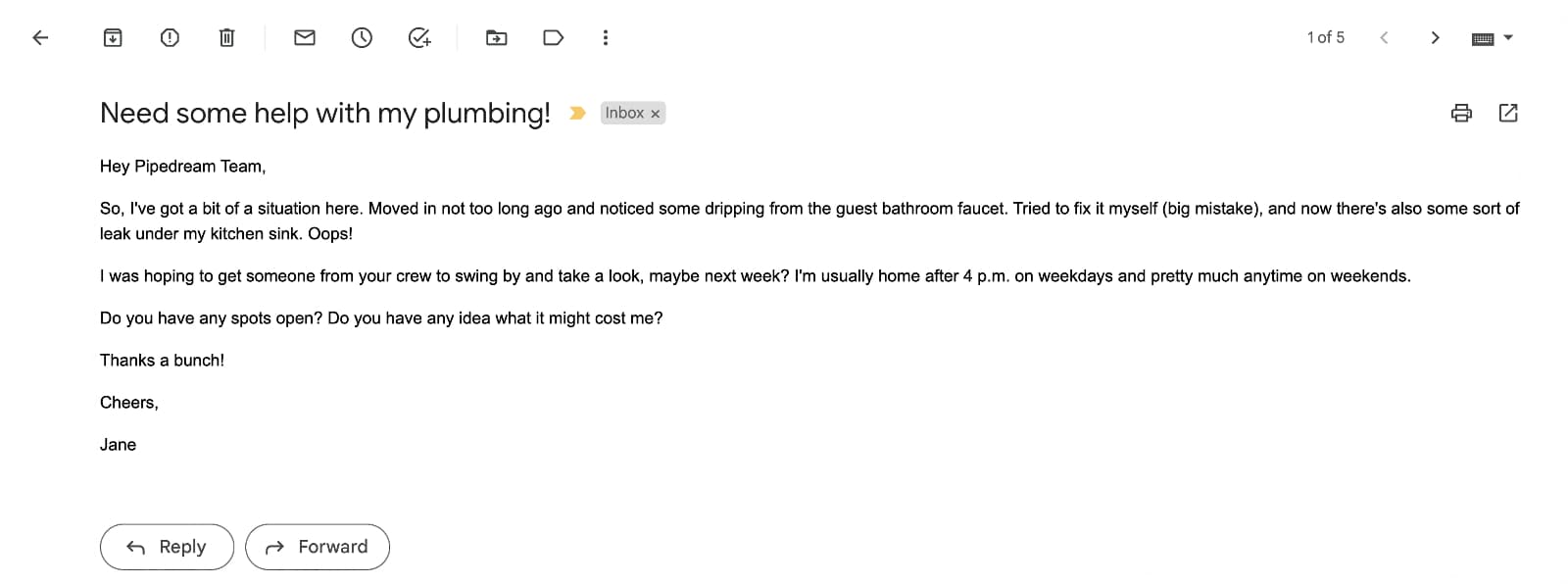This screenshot has height=584, width=1568.
Task: Select the email subject line
Action: click(x=325, y=113)
